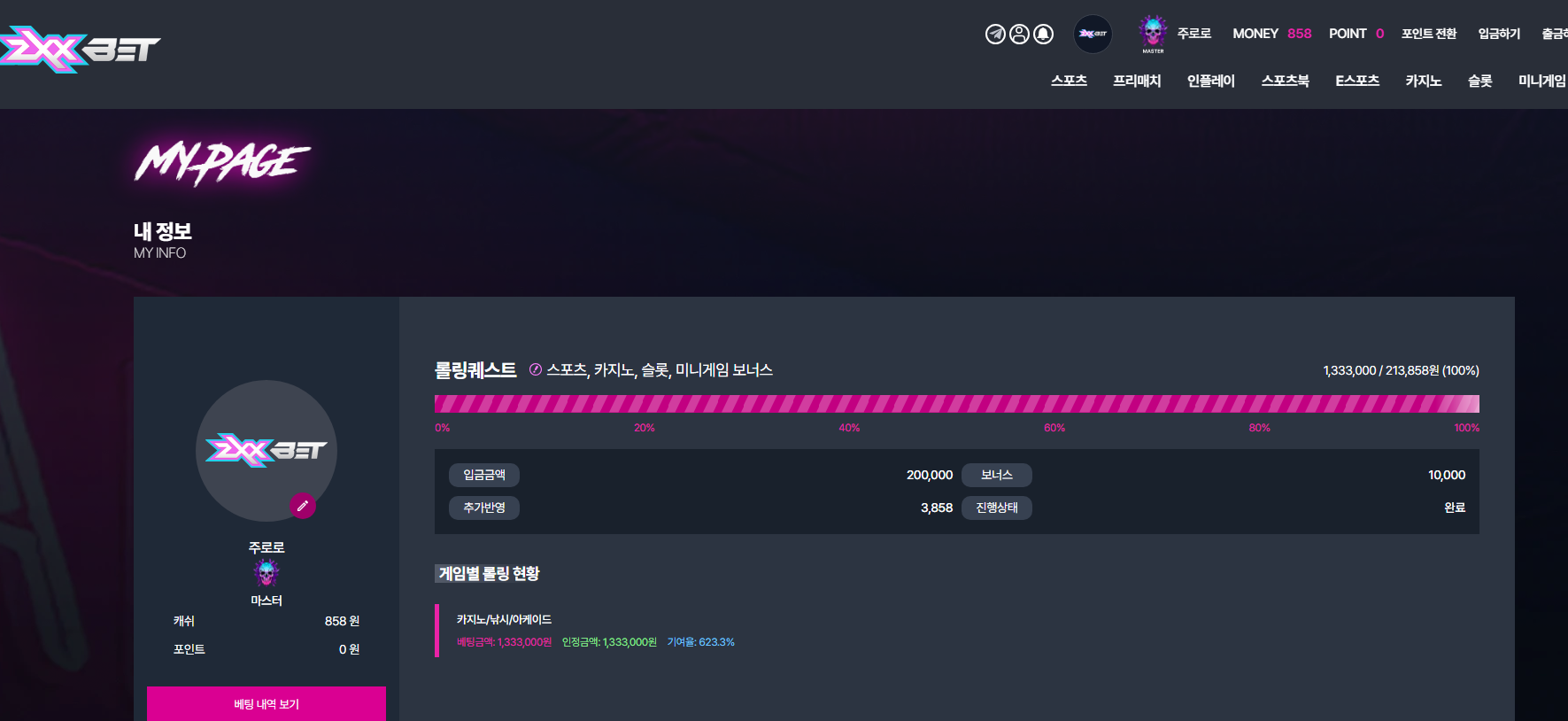This screenshot has width=1568, height=721.
Task: Click the ZXX BET logo at top left
Action: (x=80, y=50)
